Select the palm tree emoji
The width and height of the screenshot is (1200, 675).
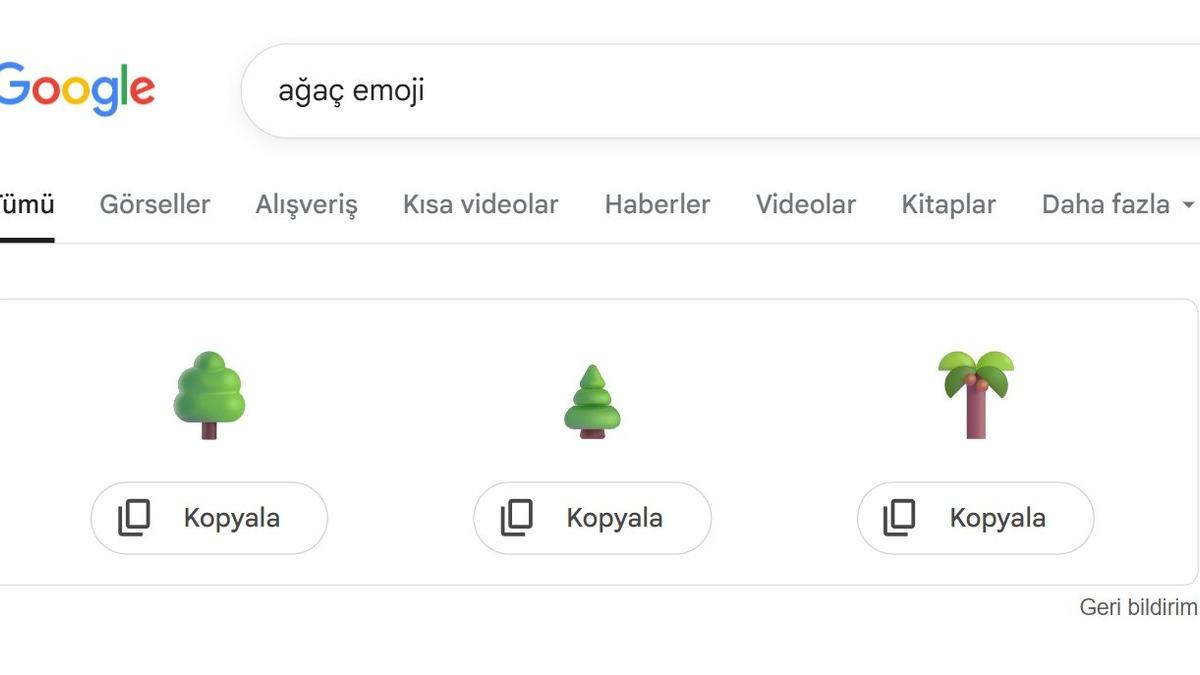tap(975, 393)
